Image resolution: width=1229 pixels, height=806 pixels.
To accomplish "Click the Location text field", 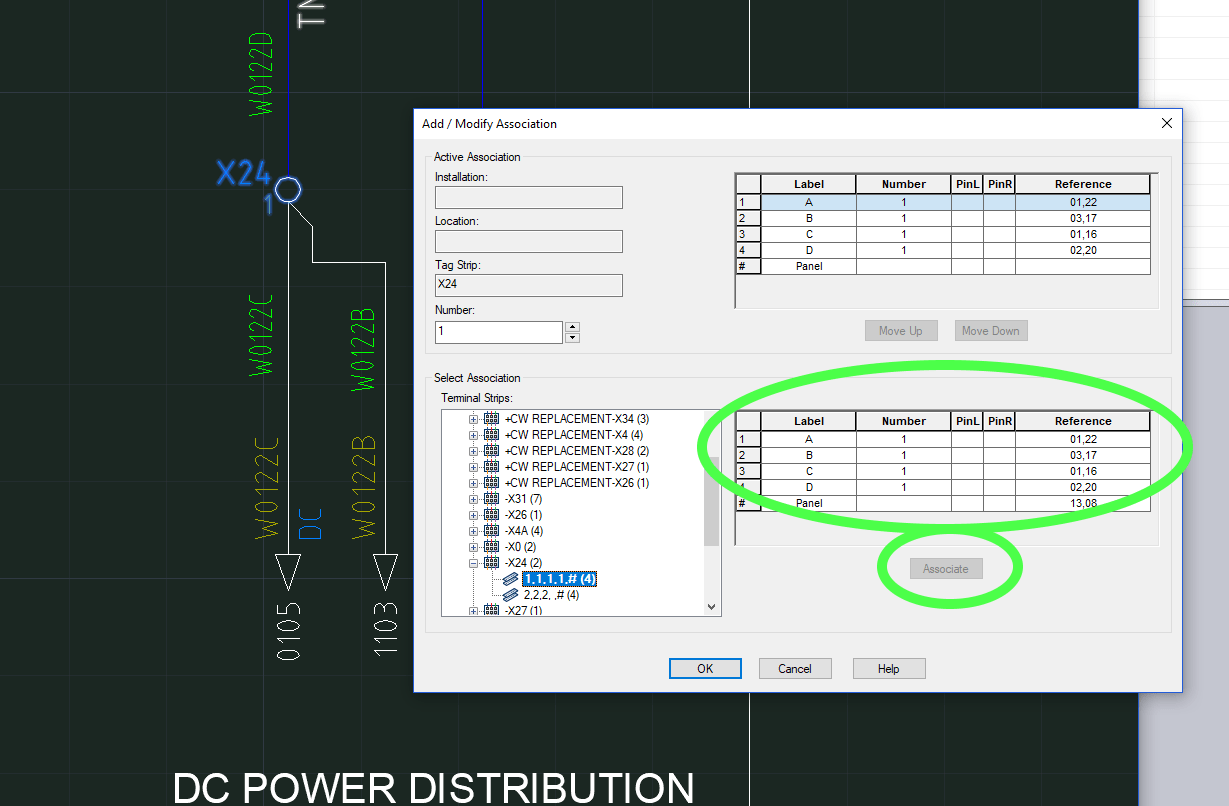I will [529, 241].
